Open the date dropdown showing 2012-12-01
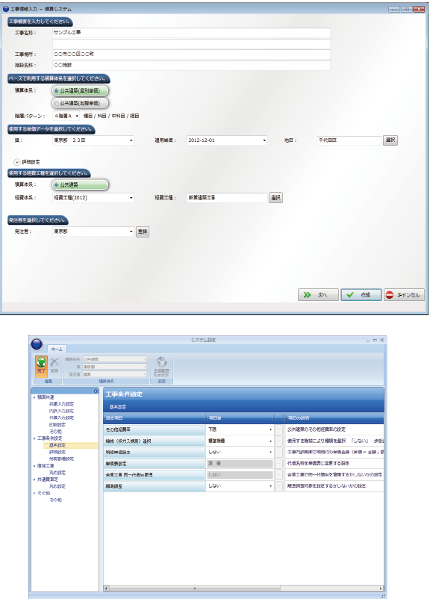The width and height of the screenshot is (430, 599). tap(227, 140)
